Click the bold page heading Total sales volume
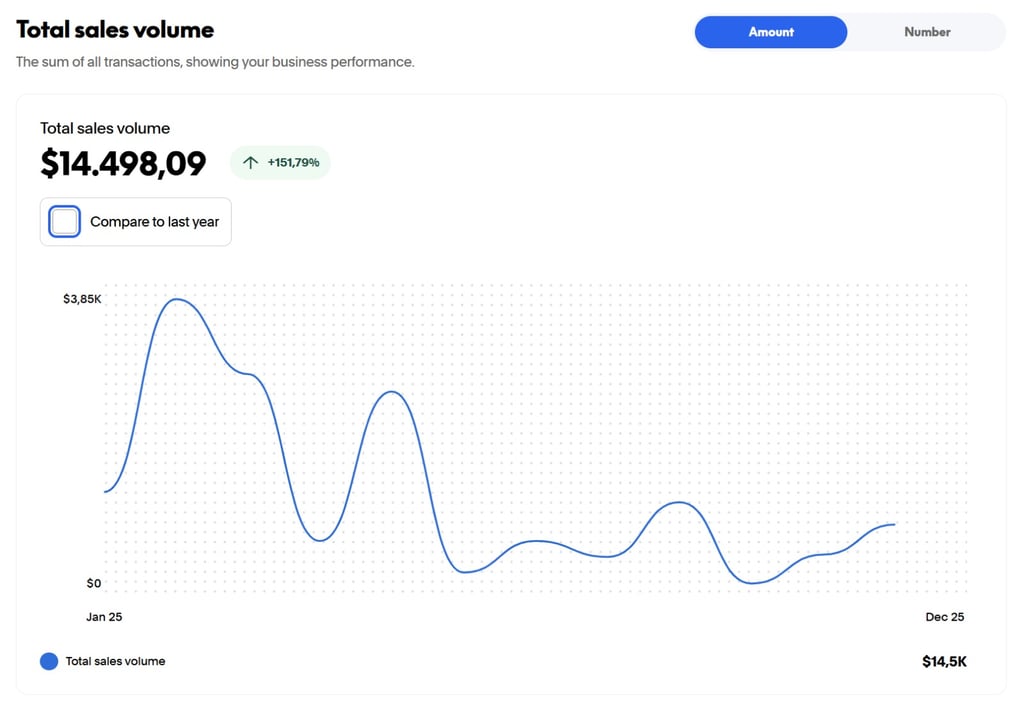1024x704 pixels. [115, 30]
